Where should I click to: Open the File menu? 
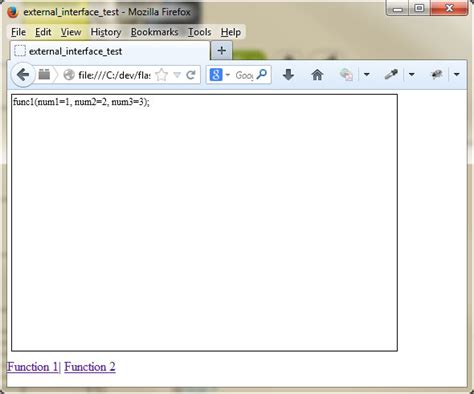pyautogui.click(x=18, y=32)
